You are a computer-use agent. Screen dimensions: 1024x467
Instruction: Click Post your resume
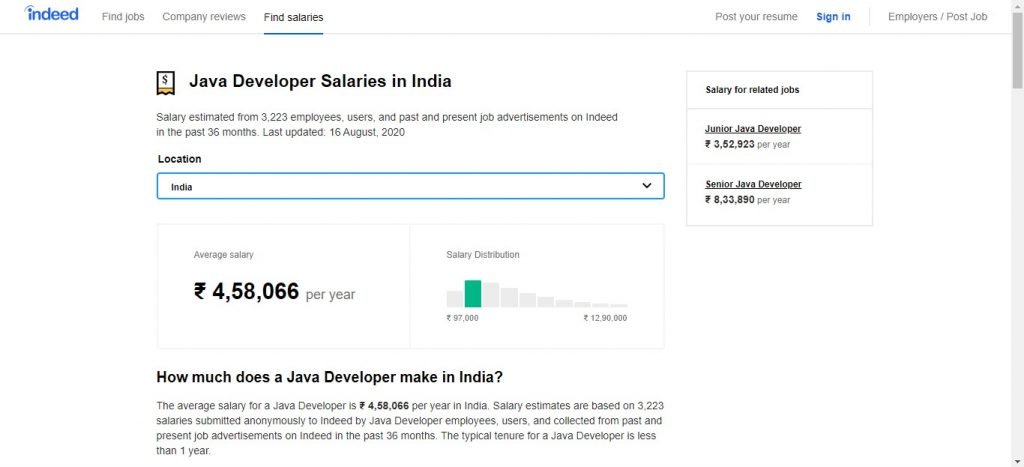coord(756,17)
